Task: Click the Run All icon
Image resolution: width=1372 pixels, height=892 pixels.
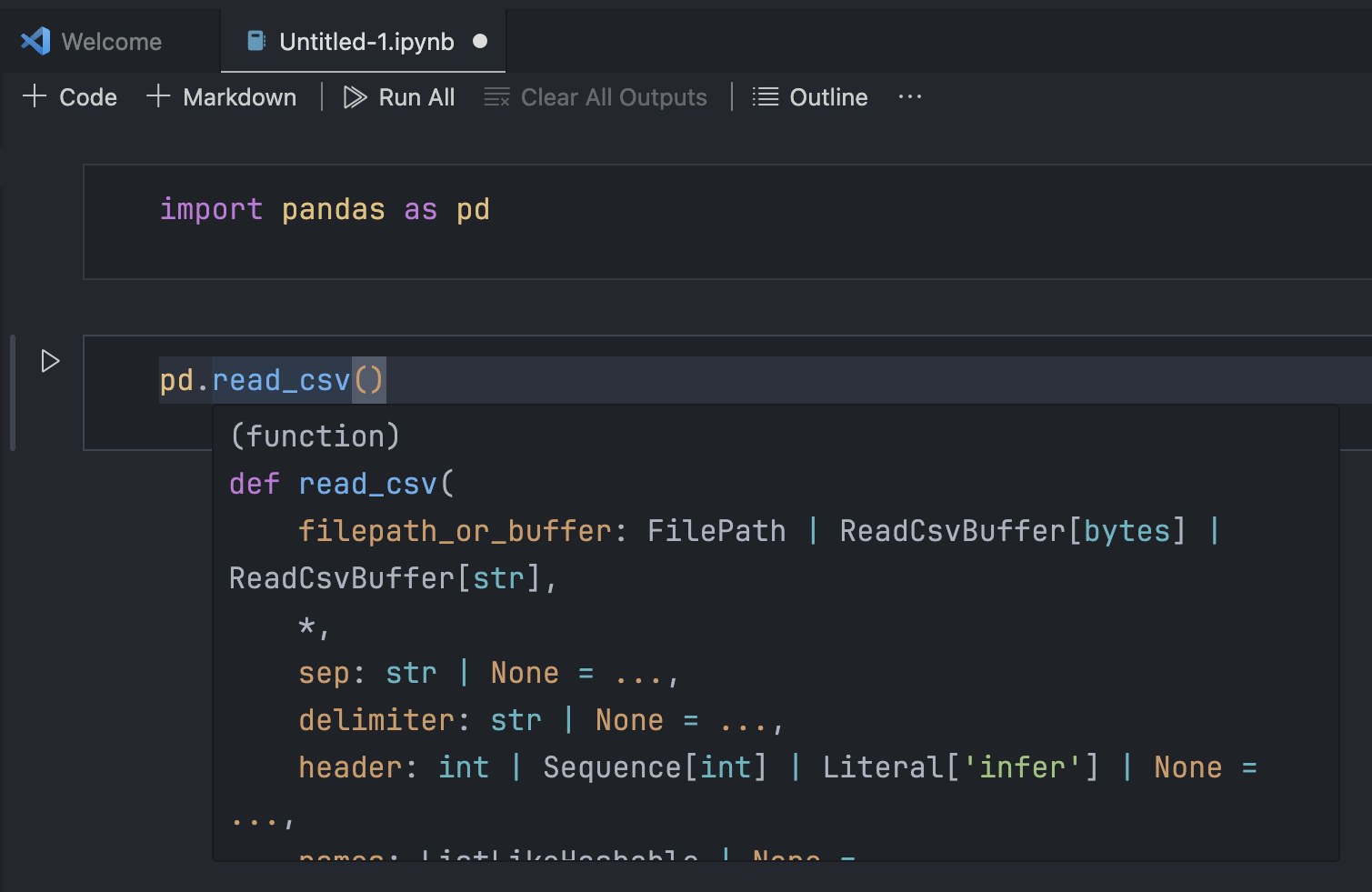Action: 354,96
